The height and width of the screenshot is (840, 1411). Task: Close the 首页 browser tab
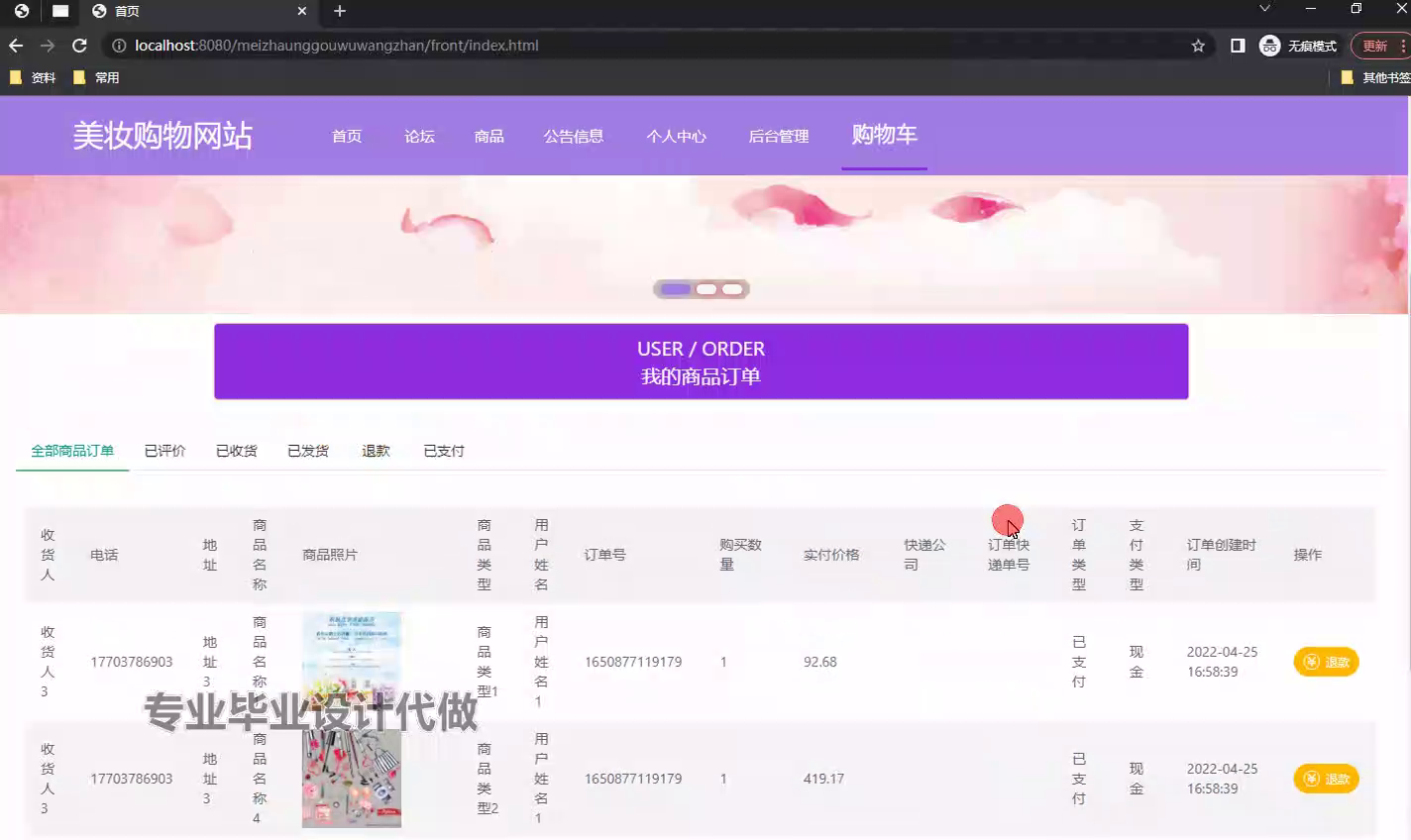coord(302,11)
